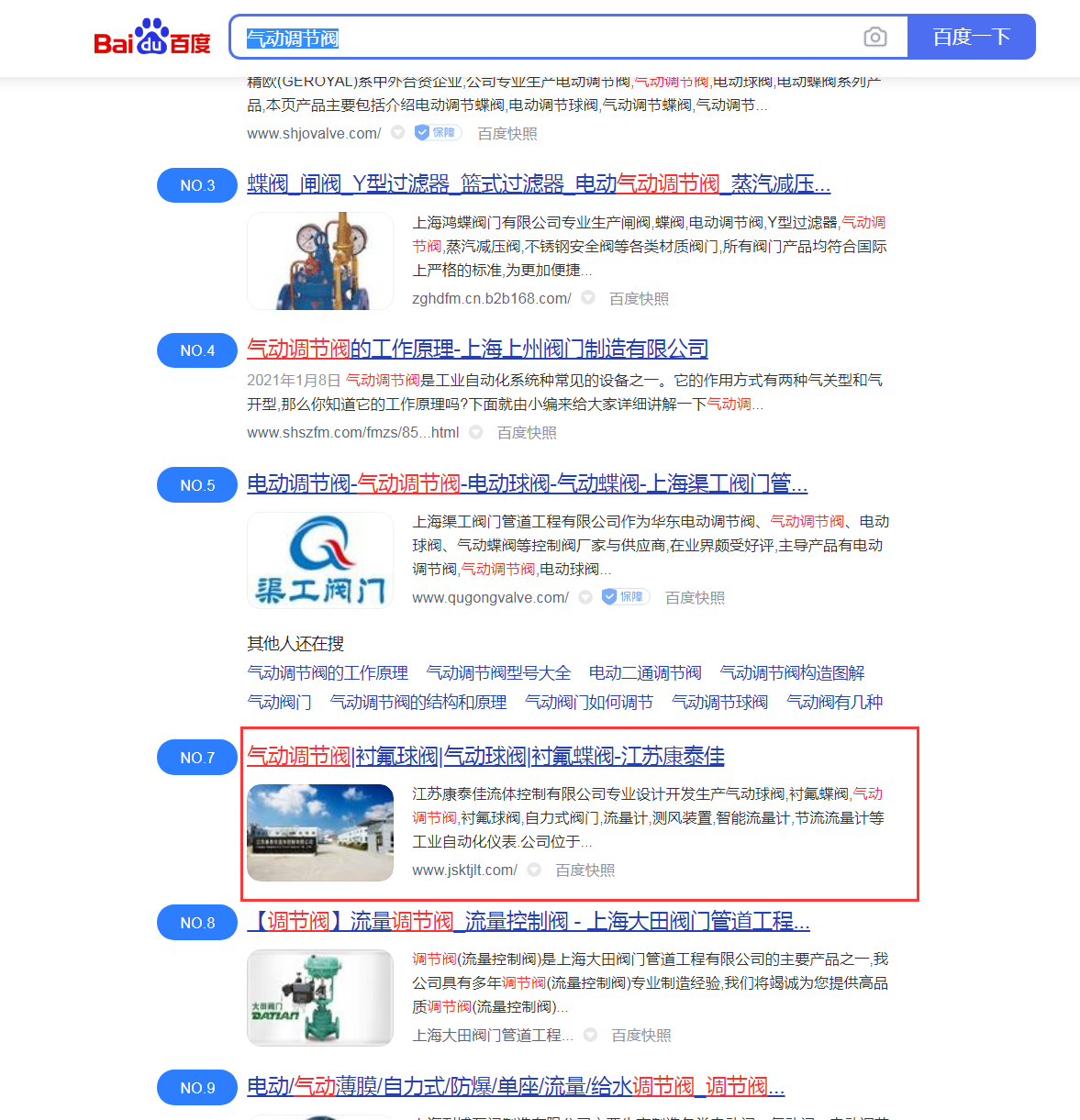This screenshot has width=1080, height=1120.
Task: Open the 上海大田阀门管道工程... source link
Action: coord(493,1035)
